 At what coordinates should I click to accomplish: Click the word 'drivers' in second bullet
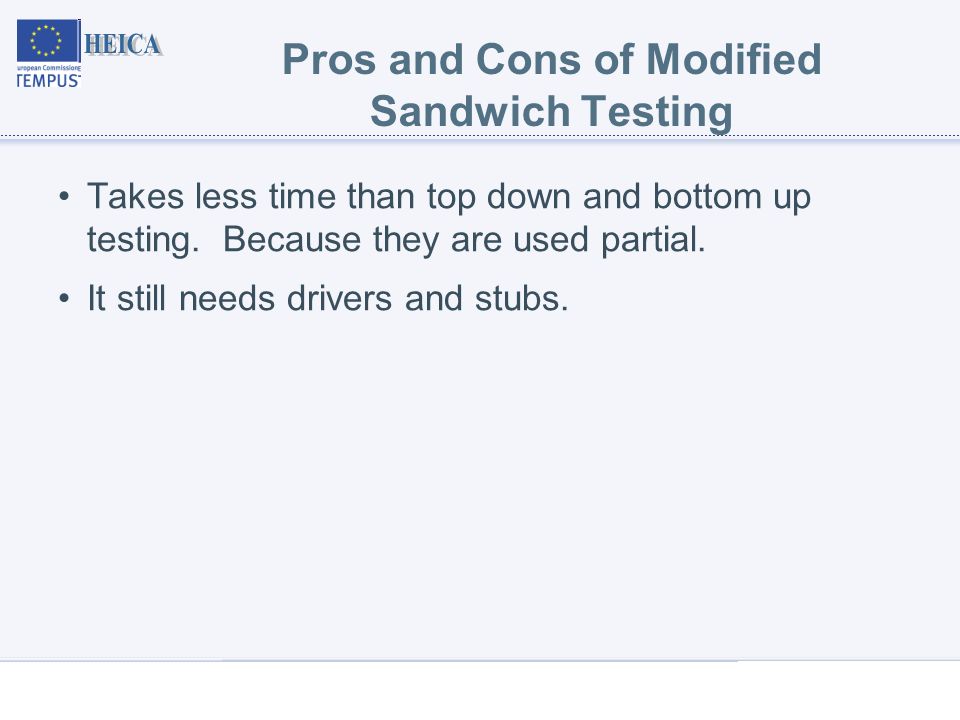(x=339, y=299)
